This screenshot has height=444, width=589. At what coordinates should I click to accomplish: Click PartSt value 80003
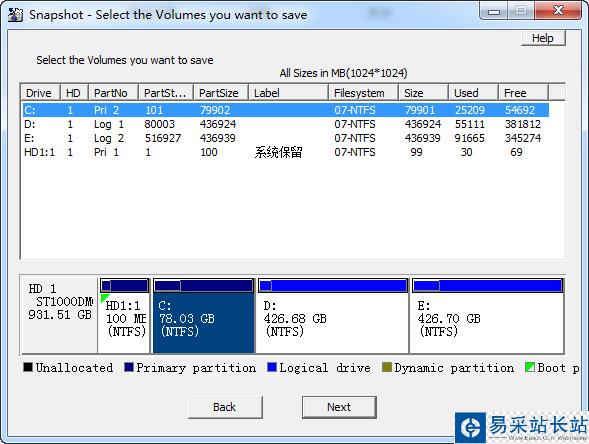point(160,124)
